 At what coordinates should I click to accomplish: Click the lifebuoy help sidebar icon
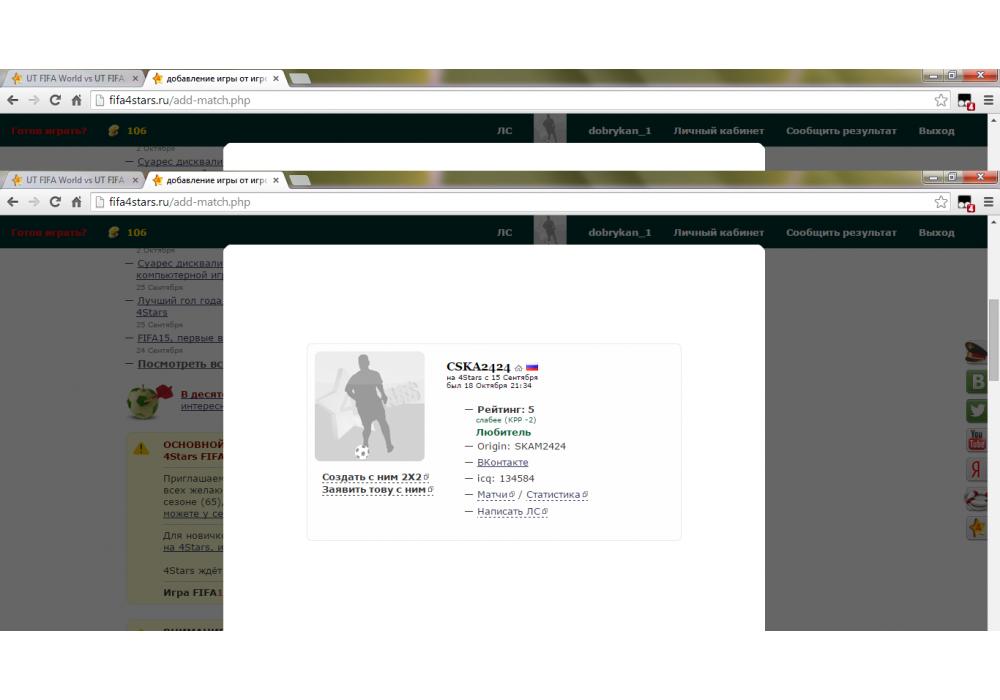point(977,499)
